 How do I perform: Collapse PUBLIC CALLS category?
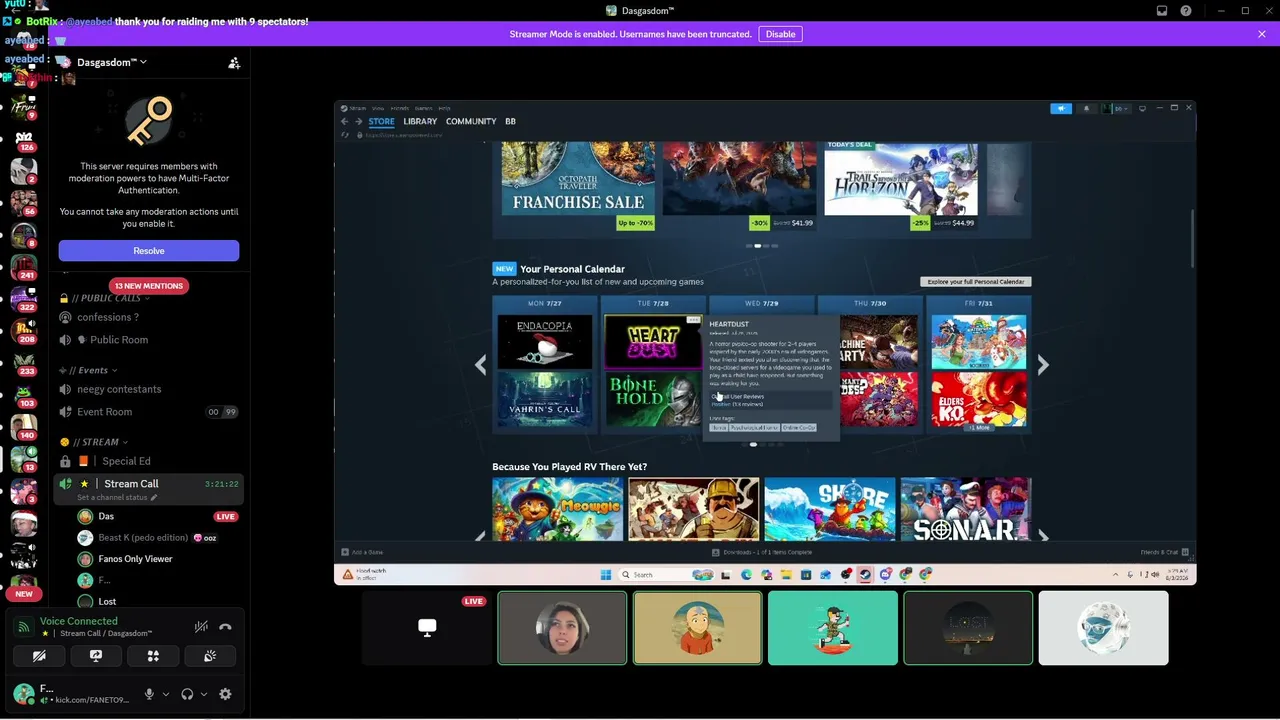[x=106, y=298]
